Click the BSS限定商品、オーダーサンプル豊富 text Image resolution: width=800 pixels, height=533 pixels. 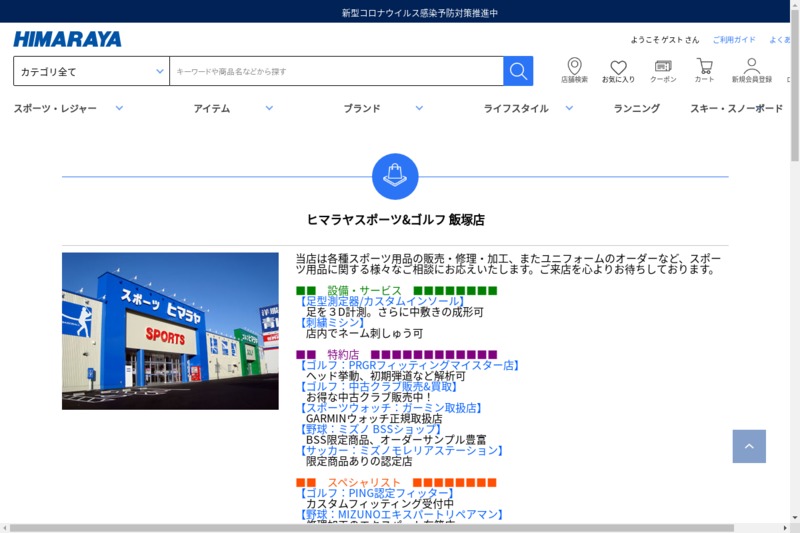click(396, 440)
